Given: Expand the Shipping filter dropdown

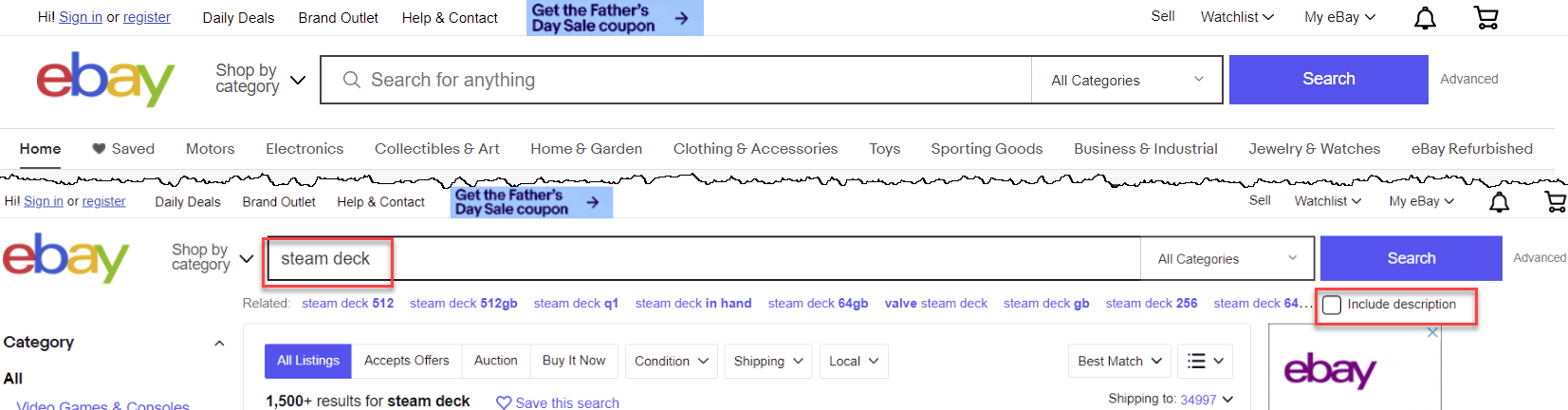Looking at the screenshot, I should [767, 361].
